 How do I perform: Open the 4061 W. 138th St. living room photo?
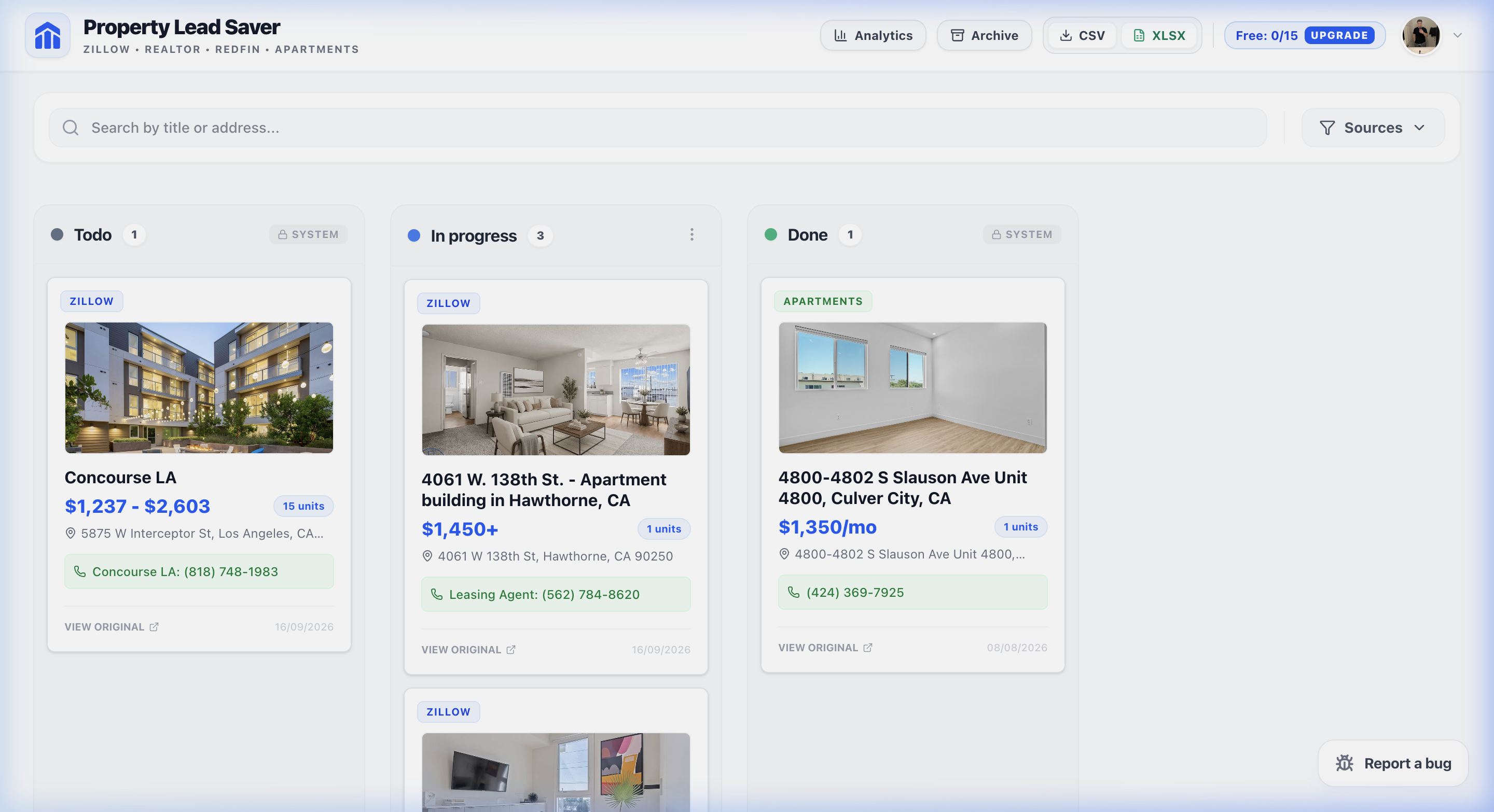(x=556, y=390)
